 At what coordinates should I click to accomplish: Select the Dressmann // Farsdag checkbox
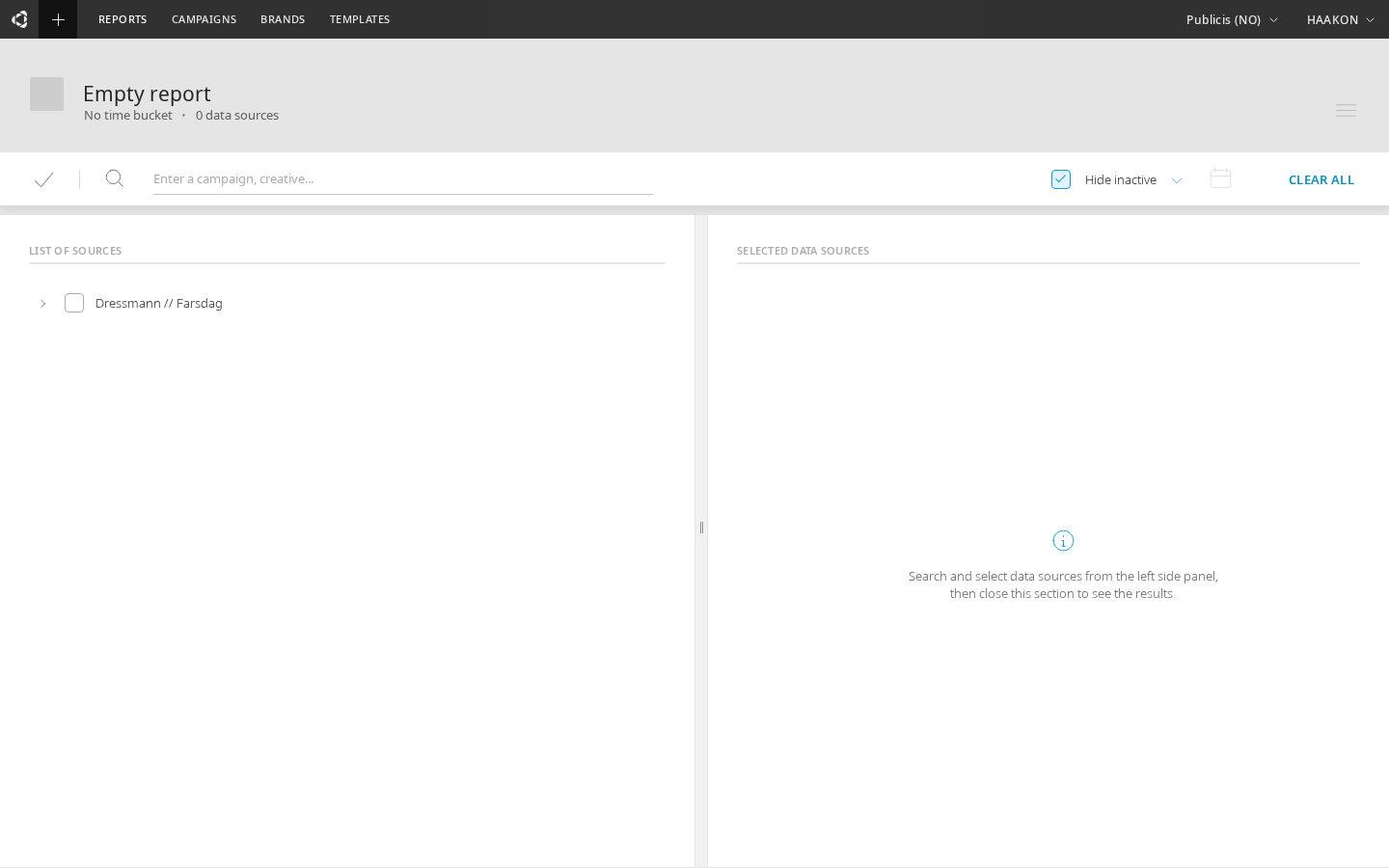pos(74,303)
